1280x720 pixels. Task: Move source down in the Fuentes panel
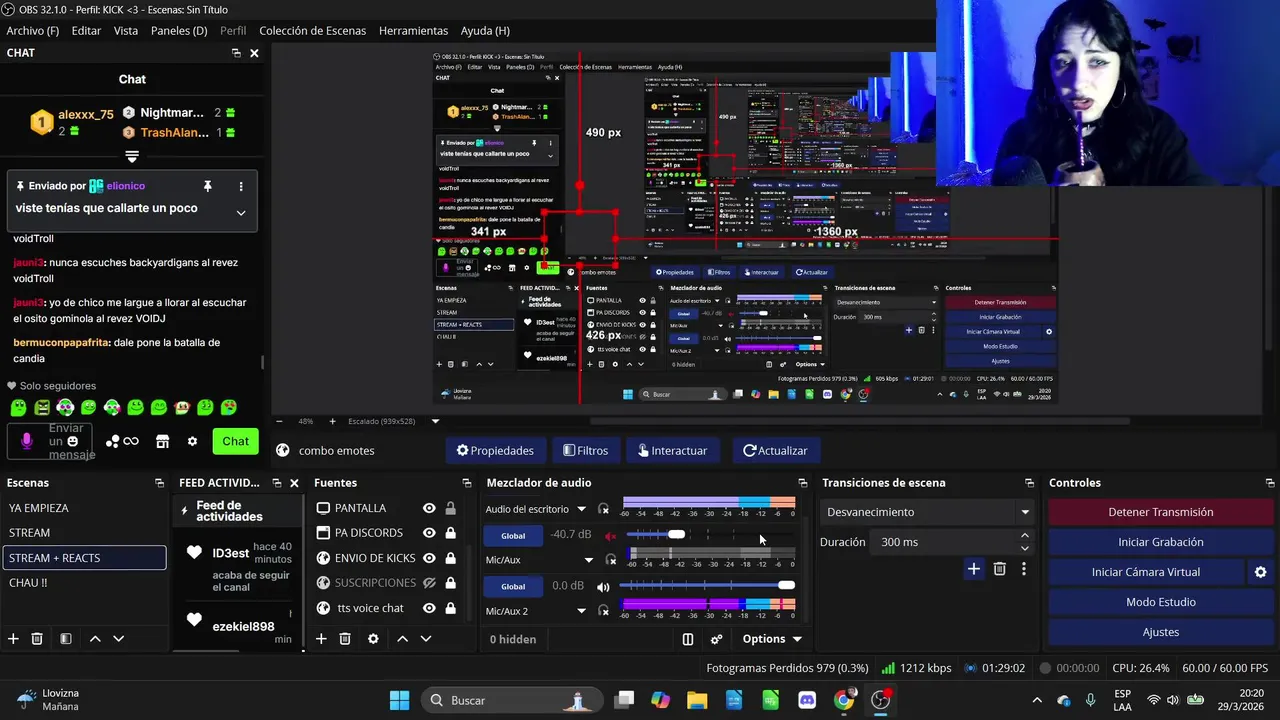(x=425, y=638)
